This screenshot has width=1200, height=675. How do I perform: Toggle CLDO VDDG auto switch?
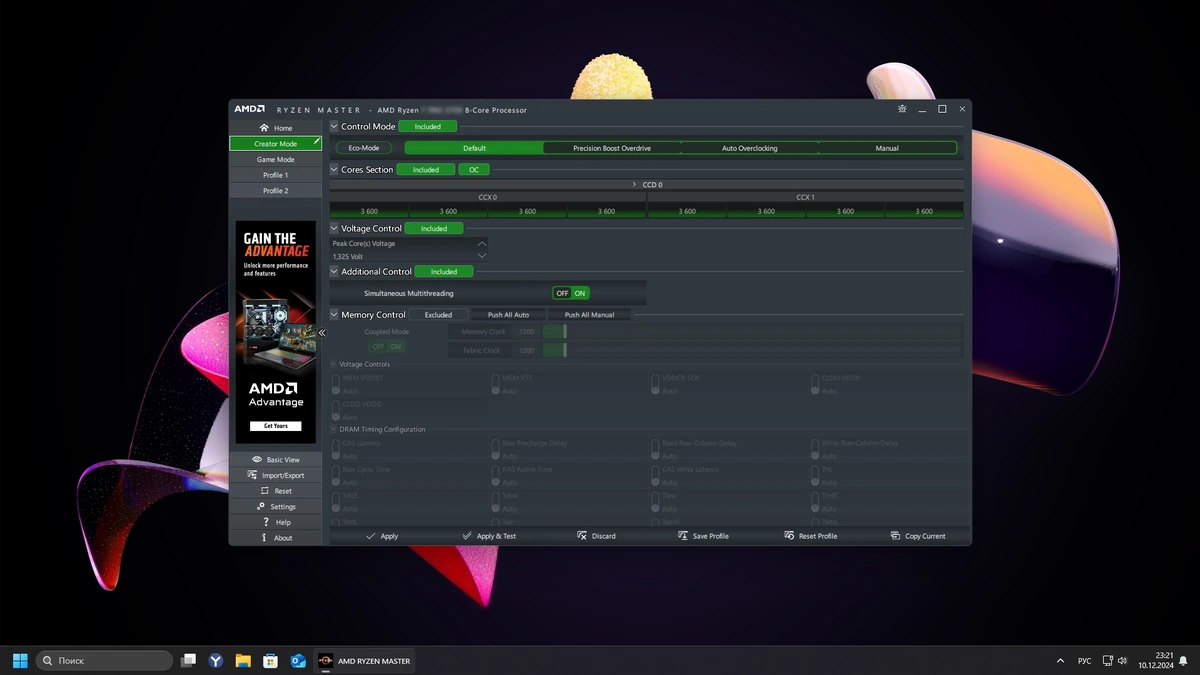pos(336,410)
